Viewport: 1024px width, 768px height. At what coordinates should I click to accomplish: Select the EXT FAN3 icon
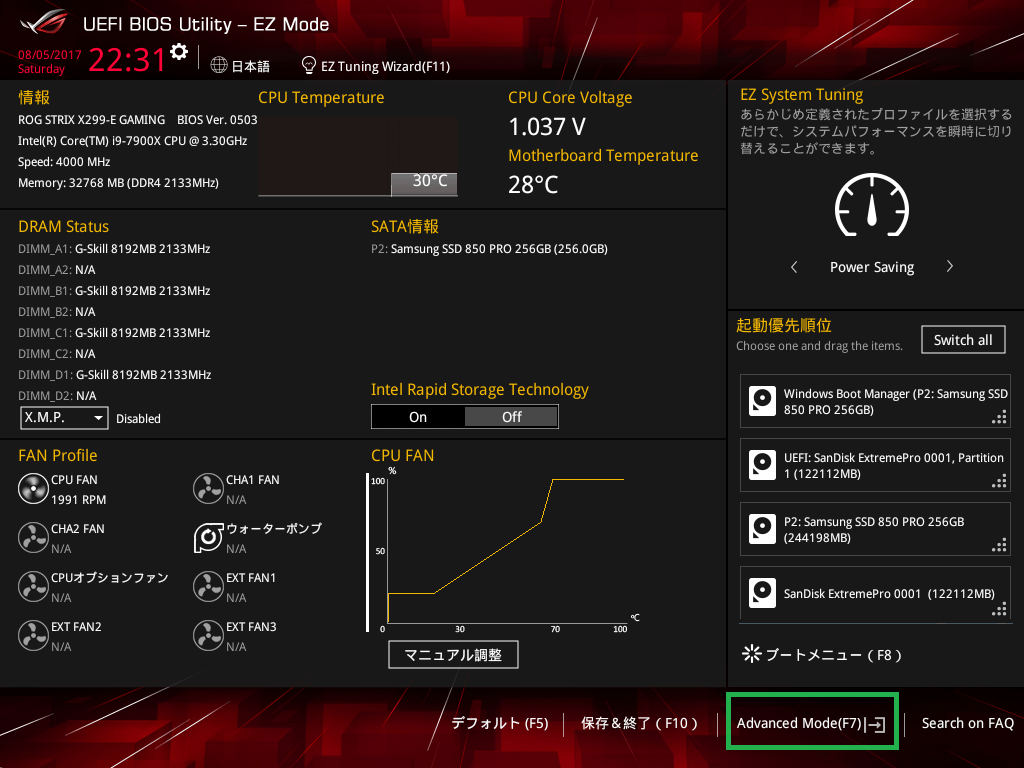208,635
